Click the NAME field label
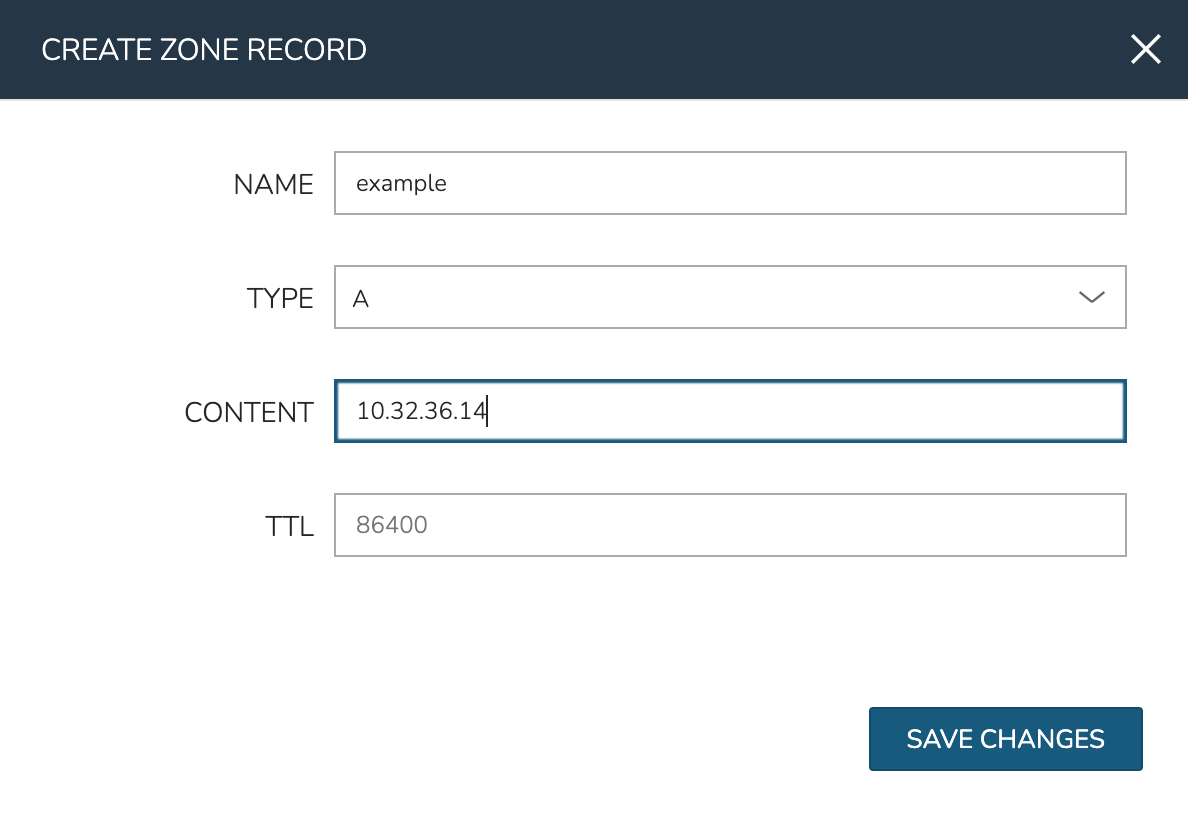This screenshot has height=816, width=1188. [x=273, y=184]
